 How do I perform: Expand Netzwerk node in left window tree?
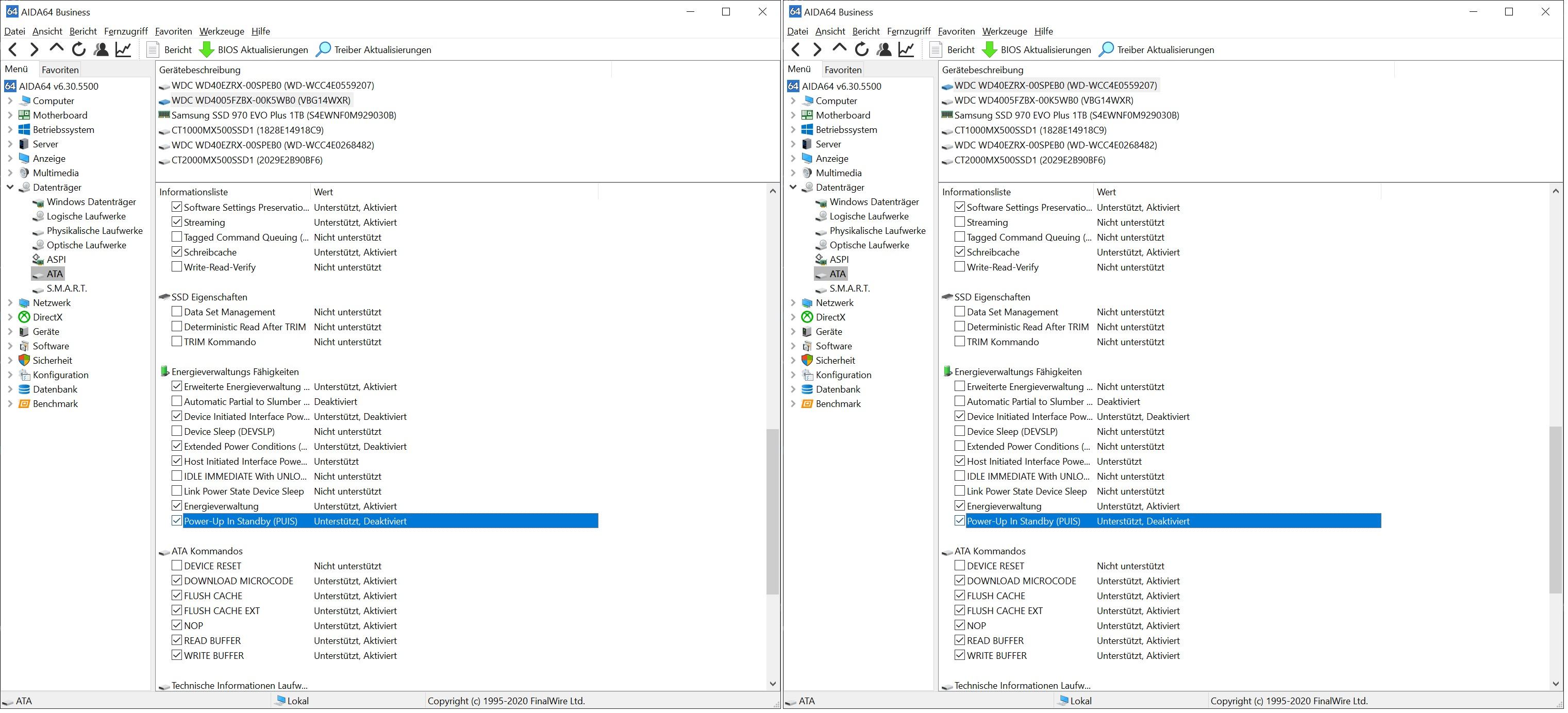point(10,303)
